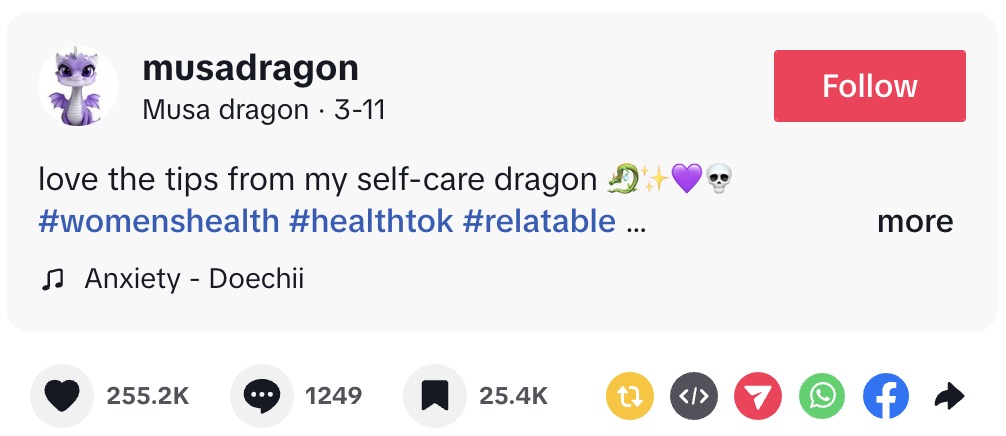1006x436 pixels.
Task: Click the Musa dragon display name
Action: click(225, 110)
